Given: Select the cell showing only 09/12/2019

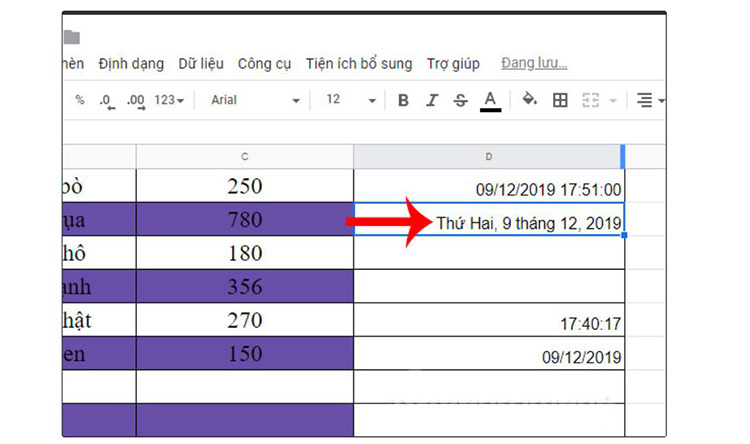Looking at the screenshot, I should click(489, 353).
